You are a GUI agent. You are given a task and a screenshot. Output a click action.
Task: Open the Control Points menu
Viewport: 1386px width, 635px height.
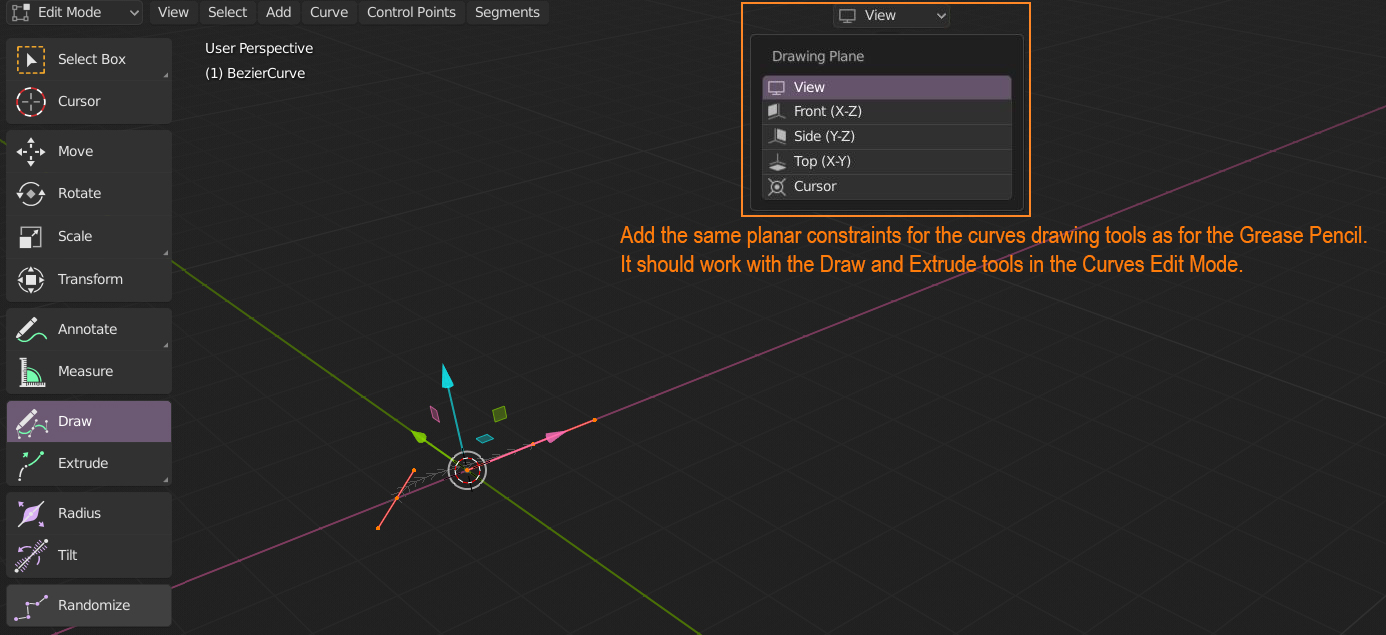[411, 12]
